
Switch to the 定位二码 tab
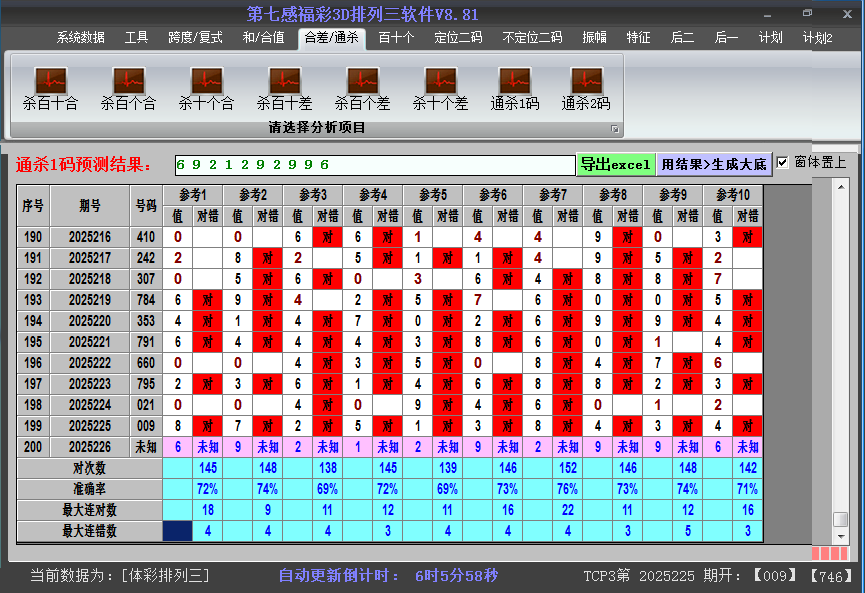(x=458, y=38)
